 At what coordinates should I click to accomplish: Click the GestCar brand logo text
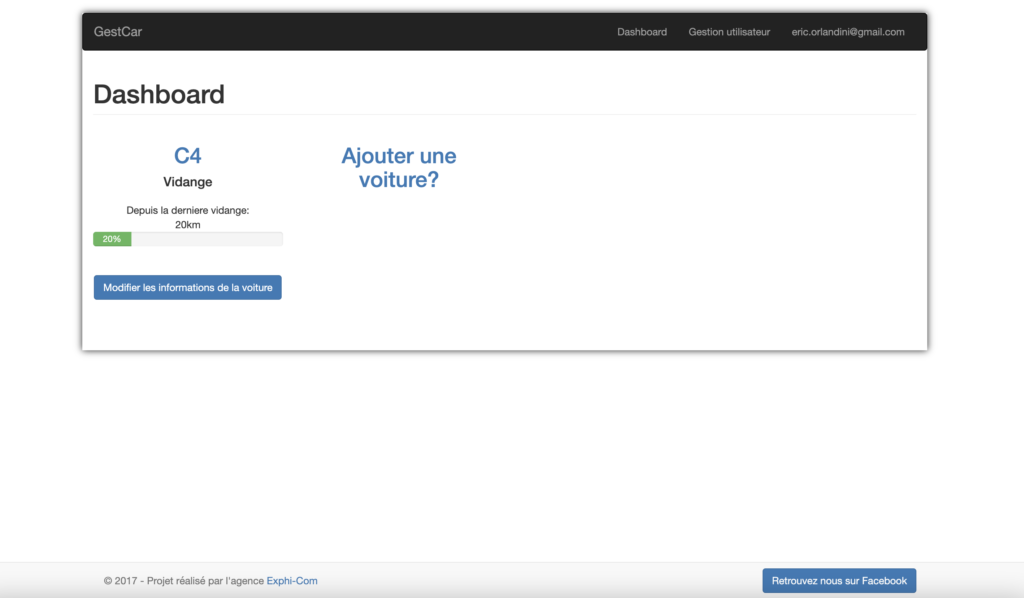[x=118, y=31]
